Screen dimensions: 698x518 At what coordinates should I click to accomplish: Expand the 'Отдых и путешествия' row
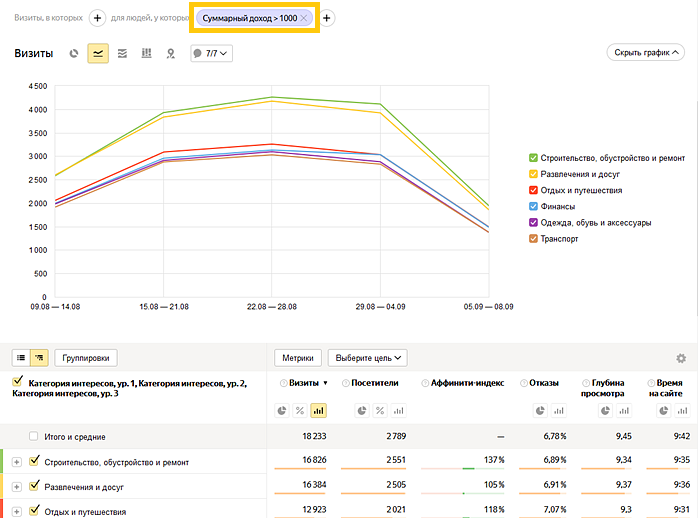pyautogui.click(x=17, y=511)
